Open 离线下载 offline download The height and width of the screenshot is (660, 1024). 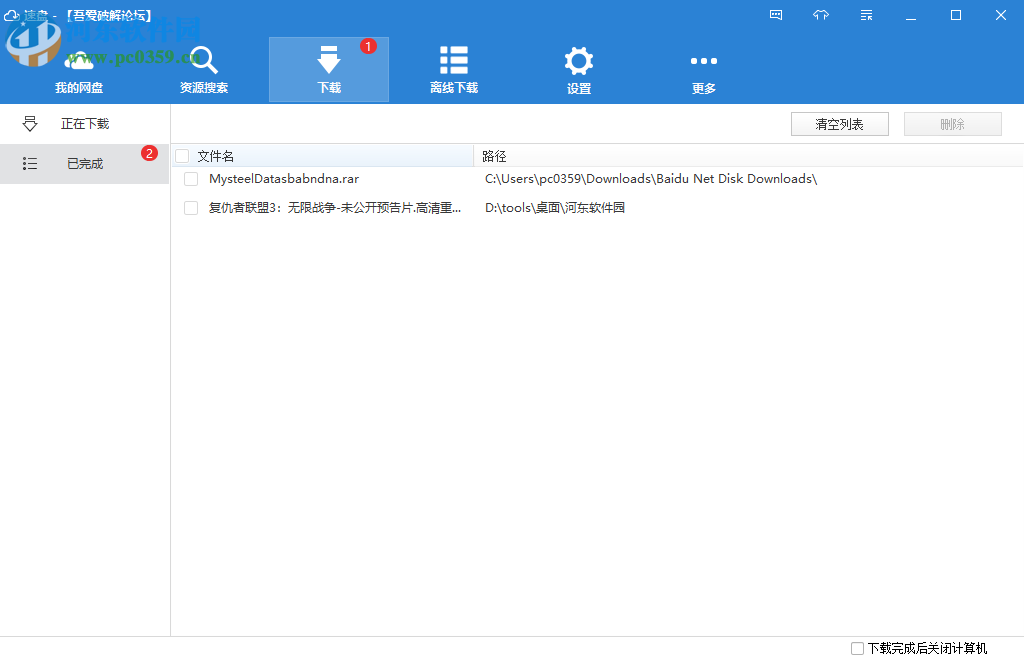[x=453, y=68]
